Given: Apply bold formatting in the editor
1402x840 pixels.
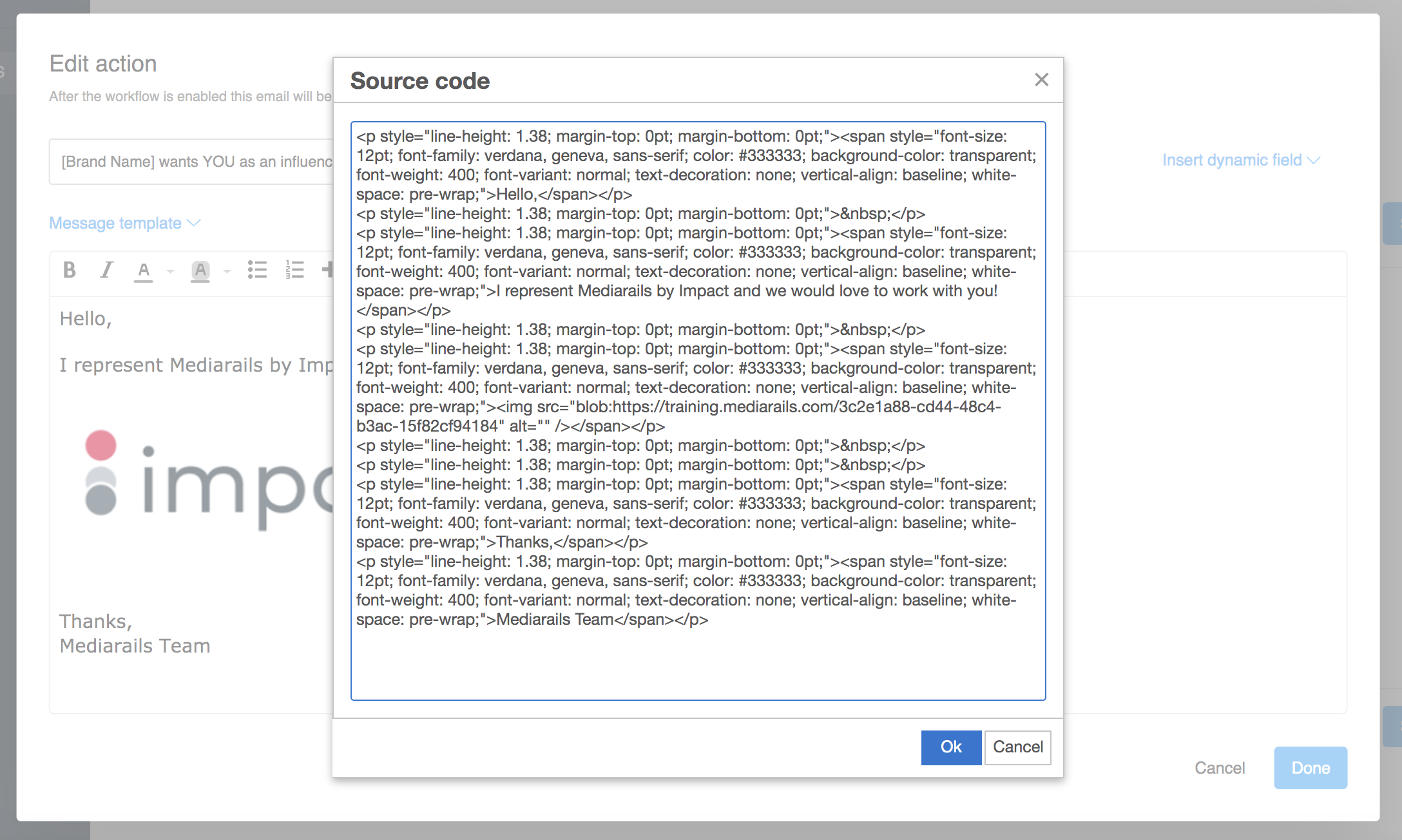Looking at the screenshot, I should pos(70,271).
